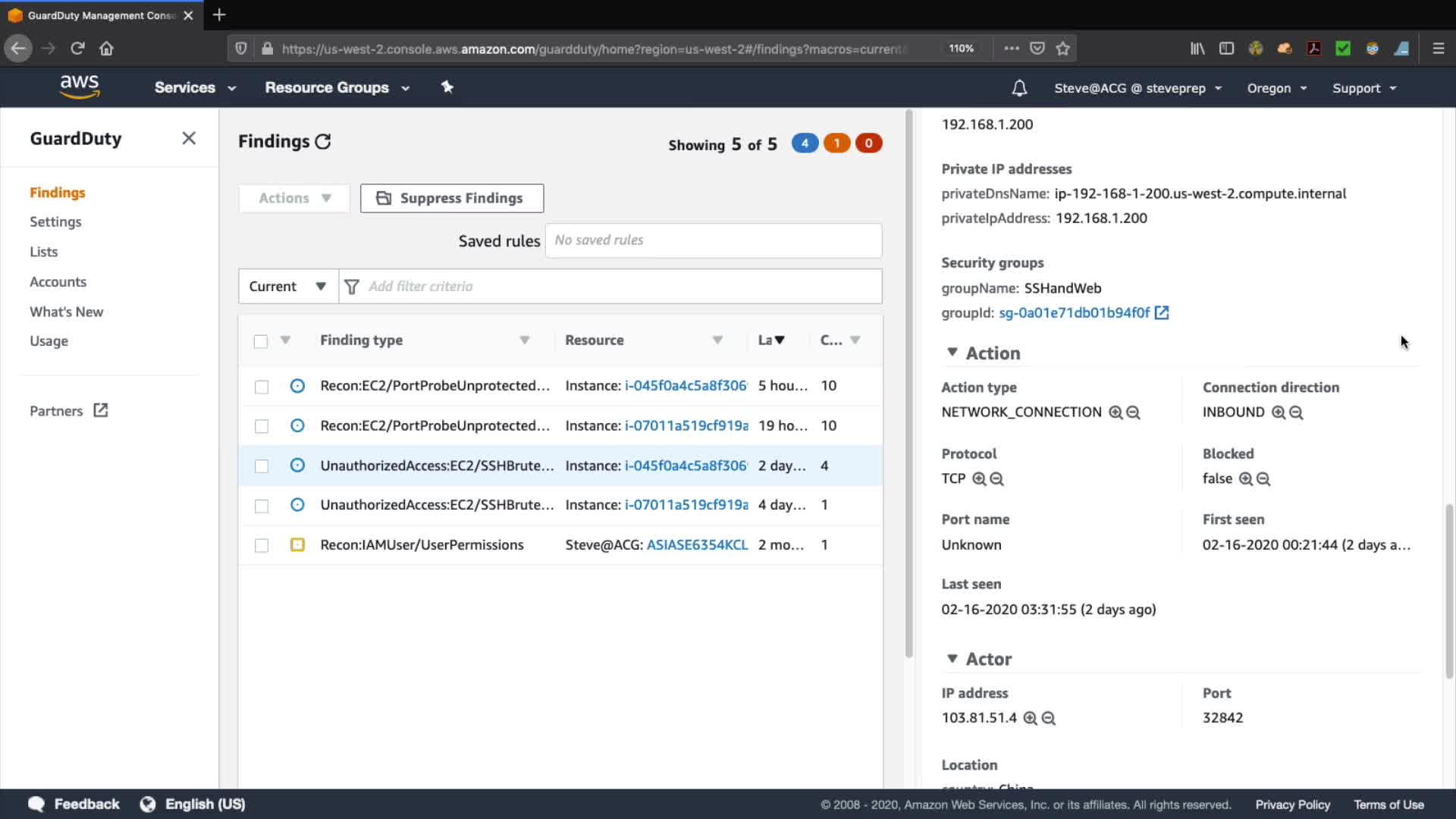1456x819 pixels.
Task: Click zoom-out filter icon next to INBOUND
Action: [x=1296, y=413]
